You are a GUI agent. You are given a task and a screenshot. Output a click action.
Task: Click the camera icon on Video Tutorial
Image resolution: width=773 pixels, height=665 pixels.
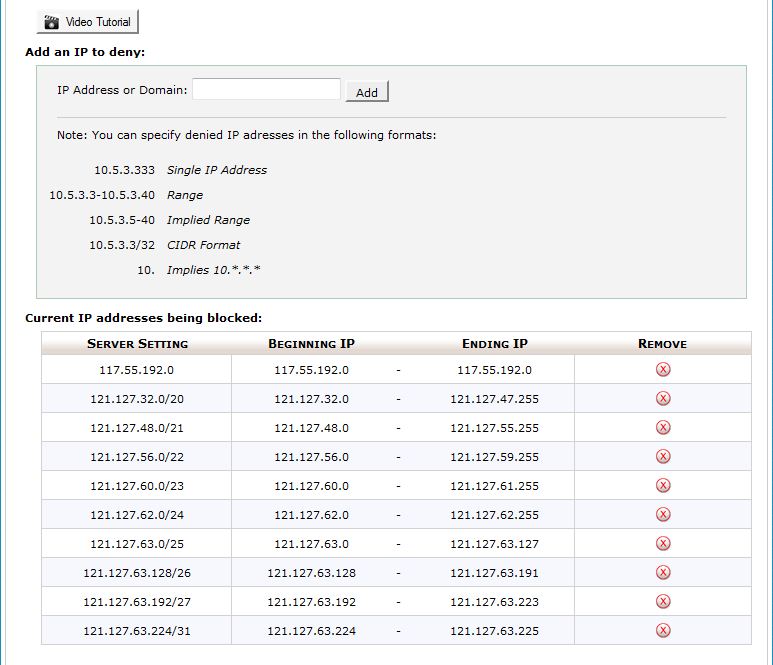tap(52, 22)
